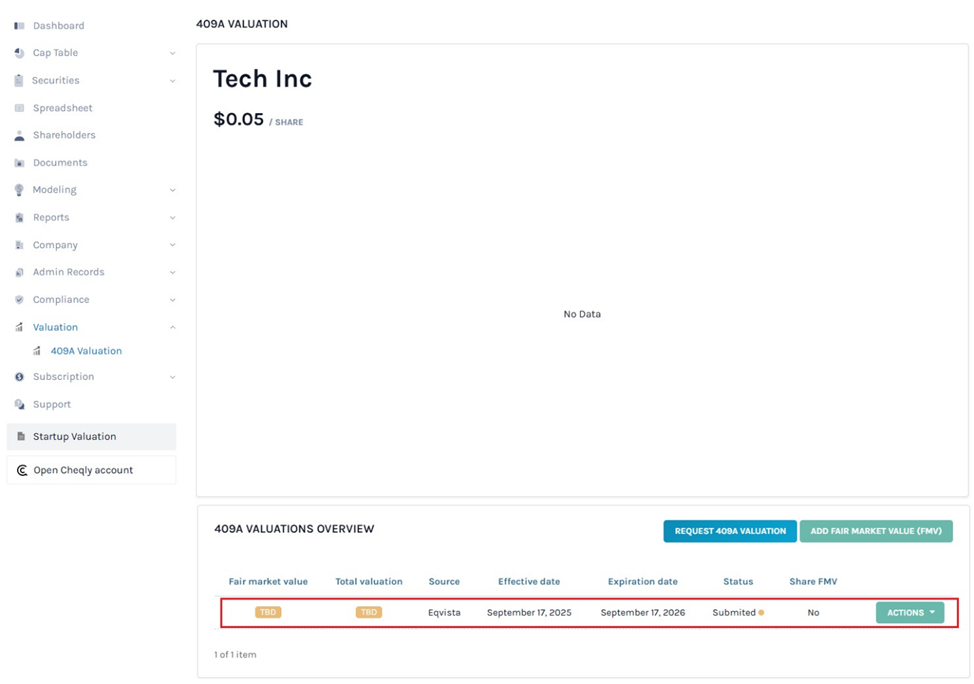Collapse the Valuation menu section
The image size is (974, 684).
(172, 328)
